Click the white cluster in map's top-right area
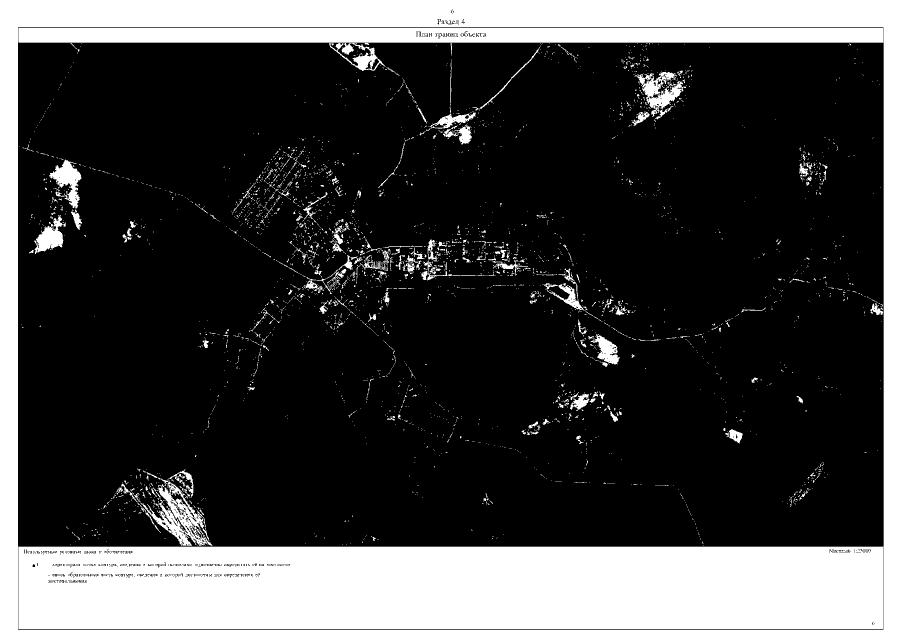 click(655, 92)
